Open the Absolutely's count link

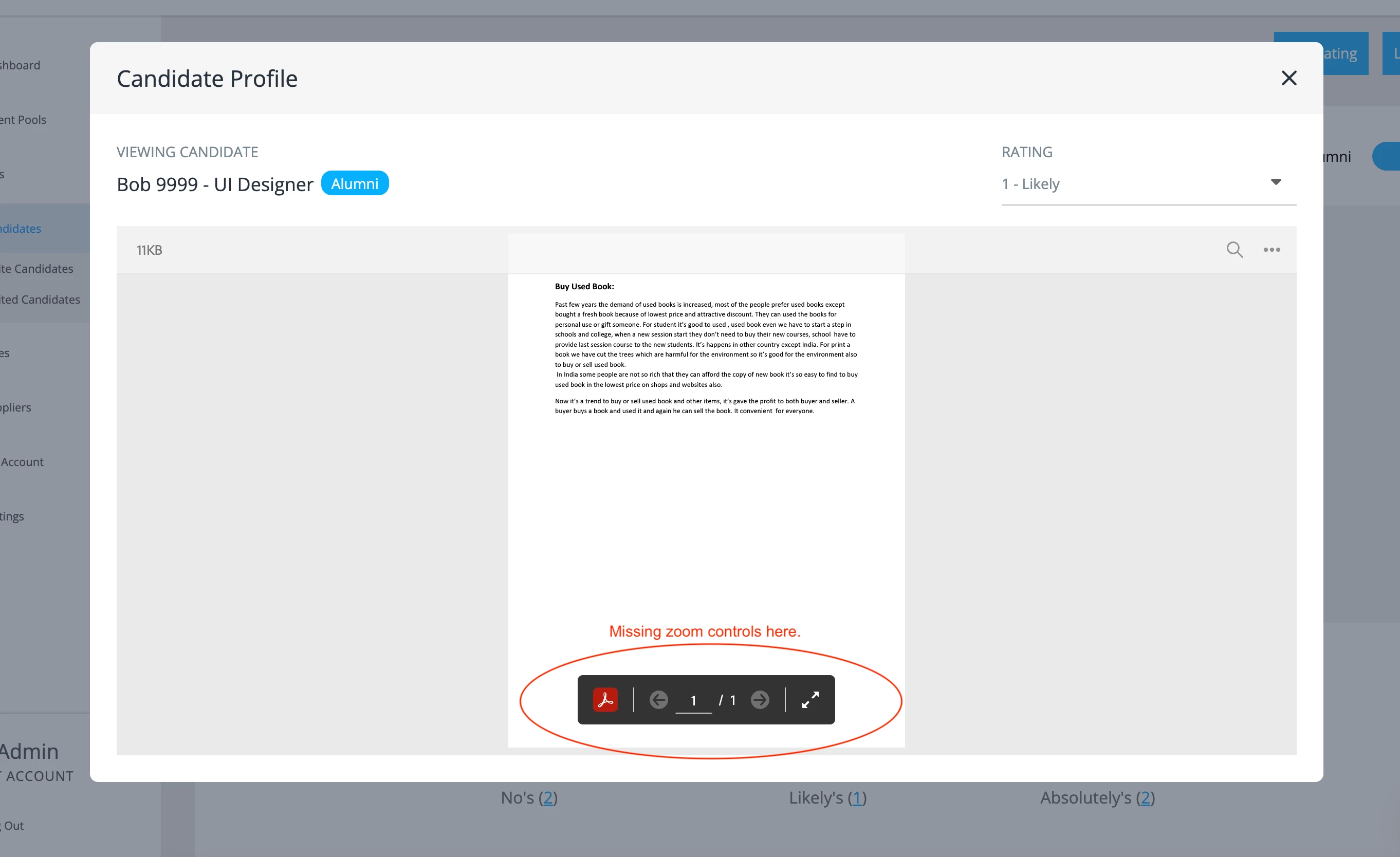pos(1145,797)
